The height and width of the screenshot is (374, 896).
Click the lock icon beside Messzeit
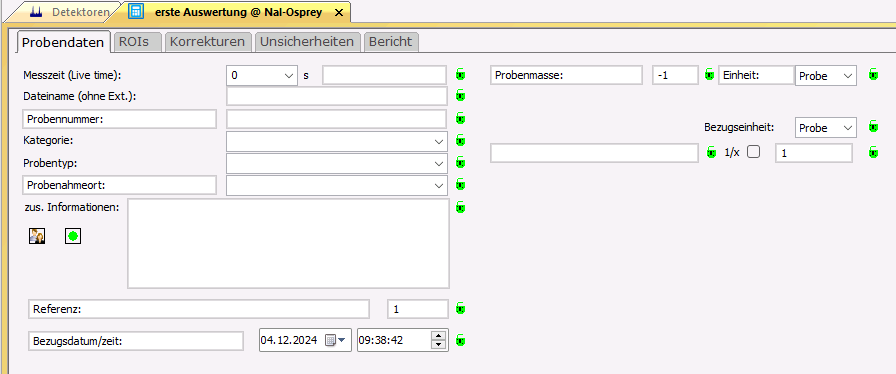[461, 74]
